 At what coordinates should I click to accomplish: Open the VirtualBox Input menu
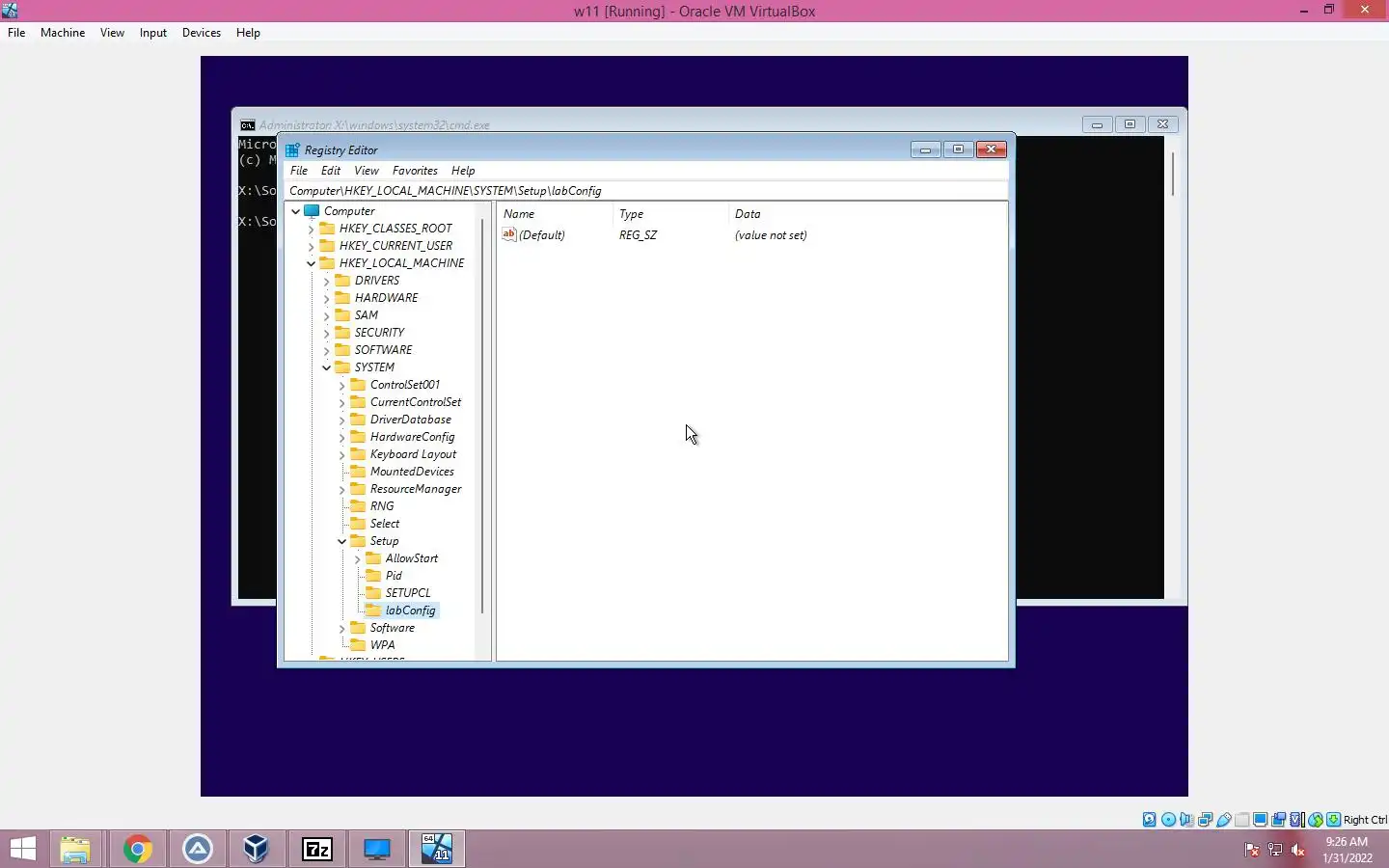pyautogui.click(x=153, y=33)
